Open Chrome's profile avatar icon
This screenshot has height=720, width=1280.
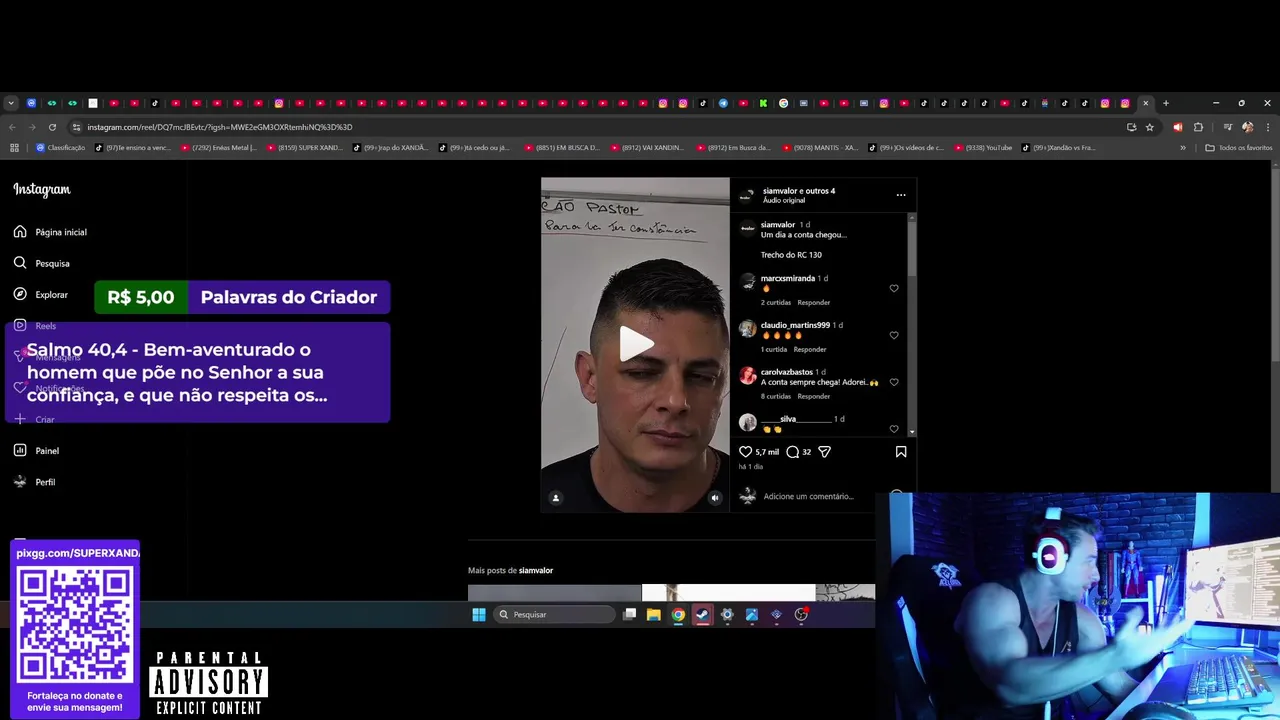1247,127
